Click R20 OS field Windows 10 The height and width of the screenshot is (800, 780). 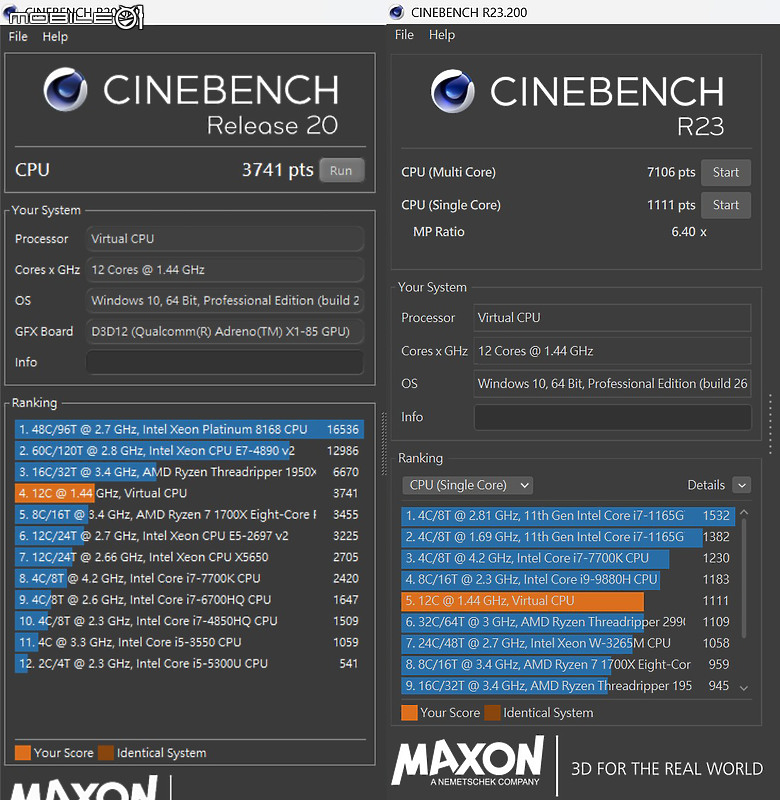[x=224, y=301]
